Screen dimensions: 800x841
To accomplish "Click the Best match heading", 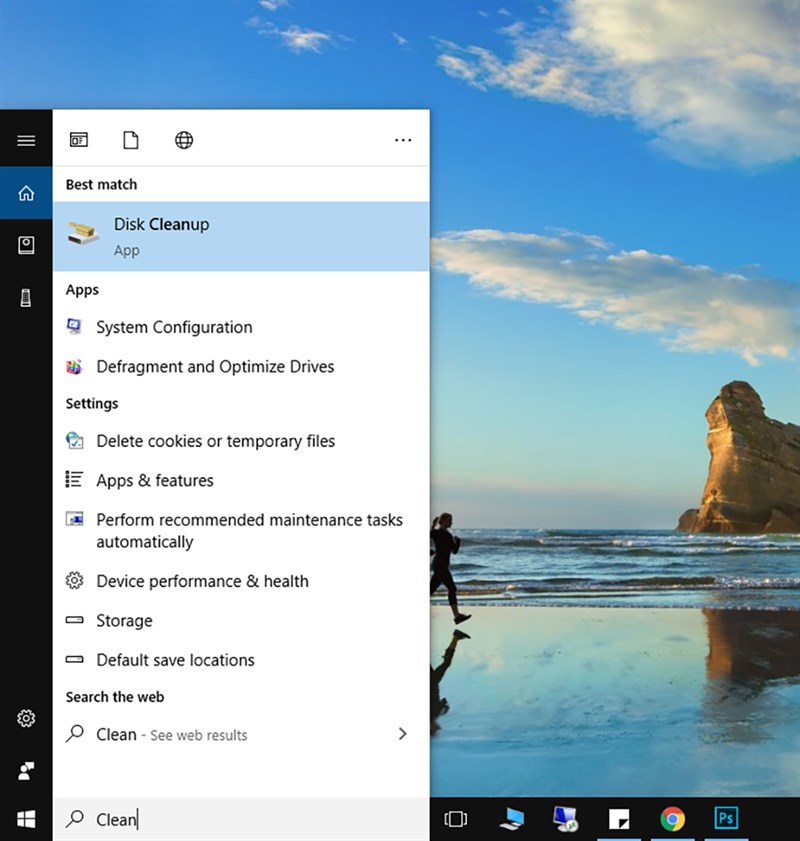I will pyautogui.click(x=101, y=185).
